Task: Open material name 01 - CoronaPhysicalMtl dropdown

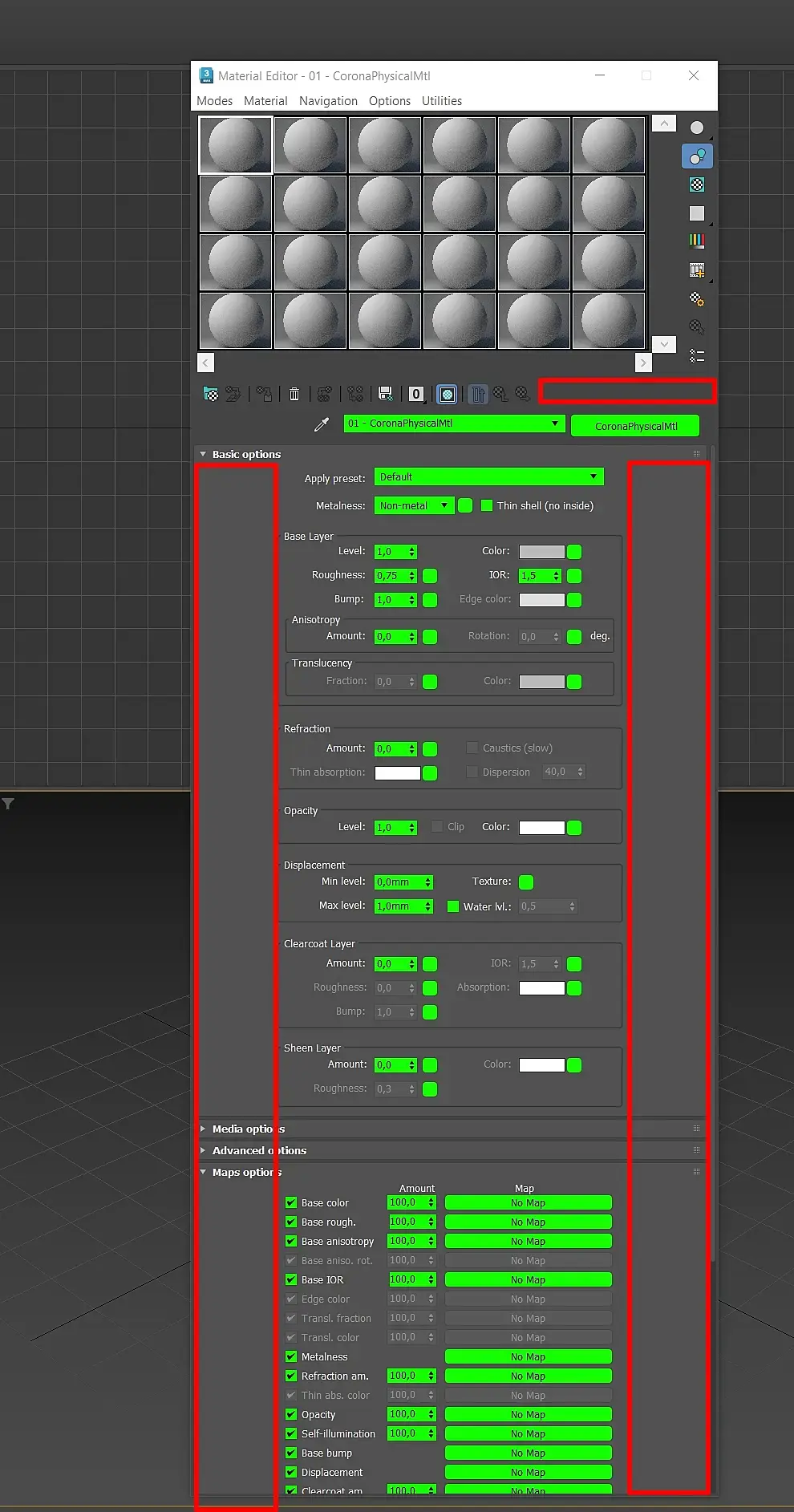Action: pos(454,424)
